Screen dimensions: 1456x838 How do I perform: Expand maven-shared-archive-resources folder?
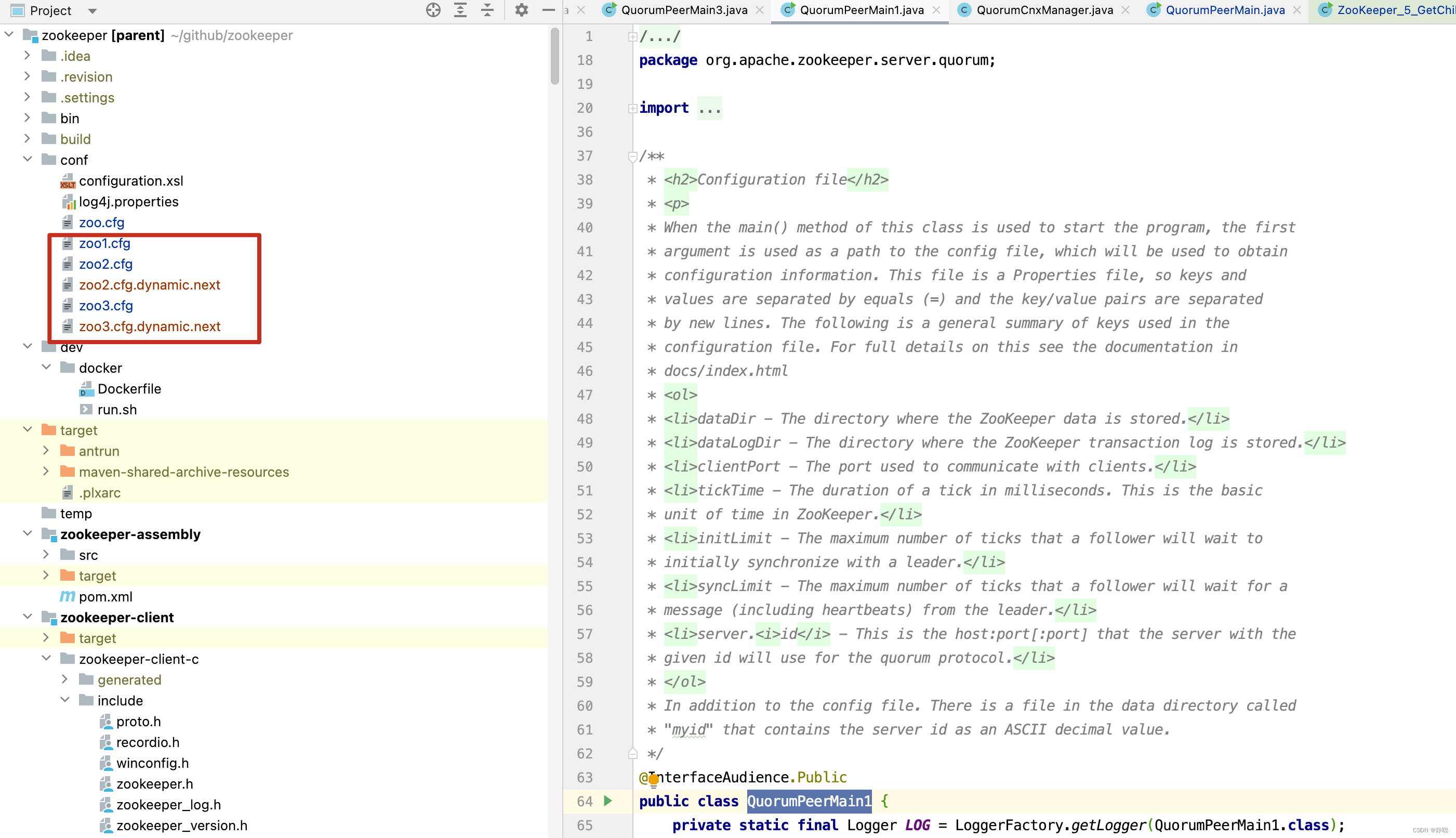(x=46, y=471)
